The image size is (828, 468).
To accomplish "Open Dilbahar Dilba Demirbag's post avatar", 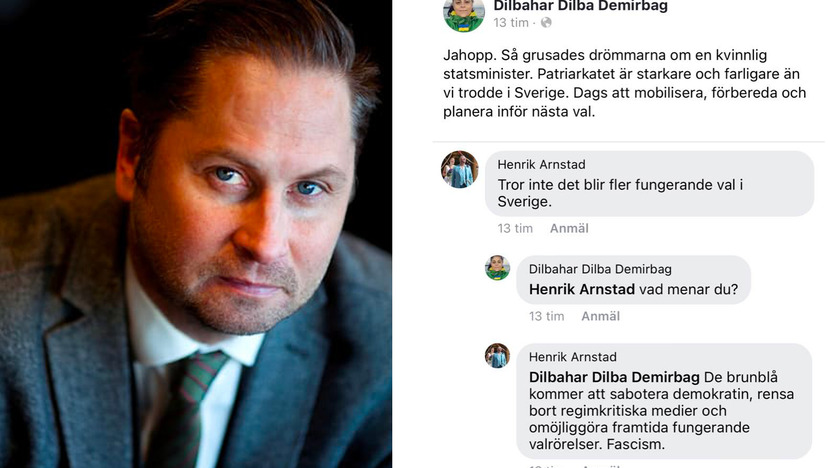I will click(464, 15).
